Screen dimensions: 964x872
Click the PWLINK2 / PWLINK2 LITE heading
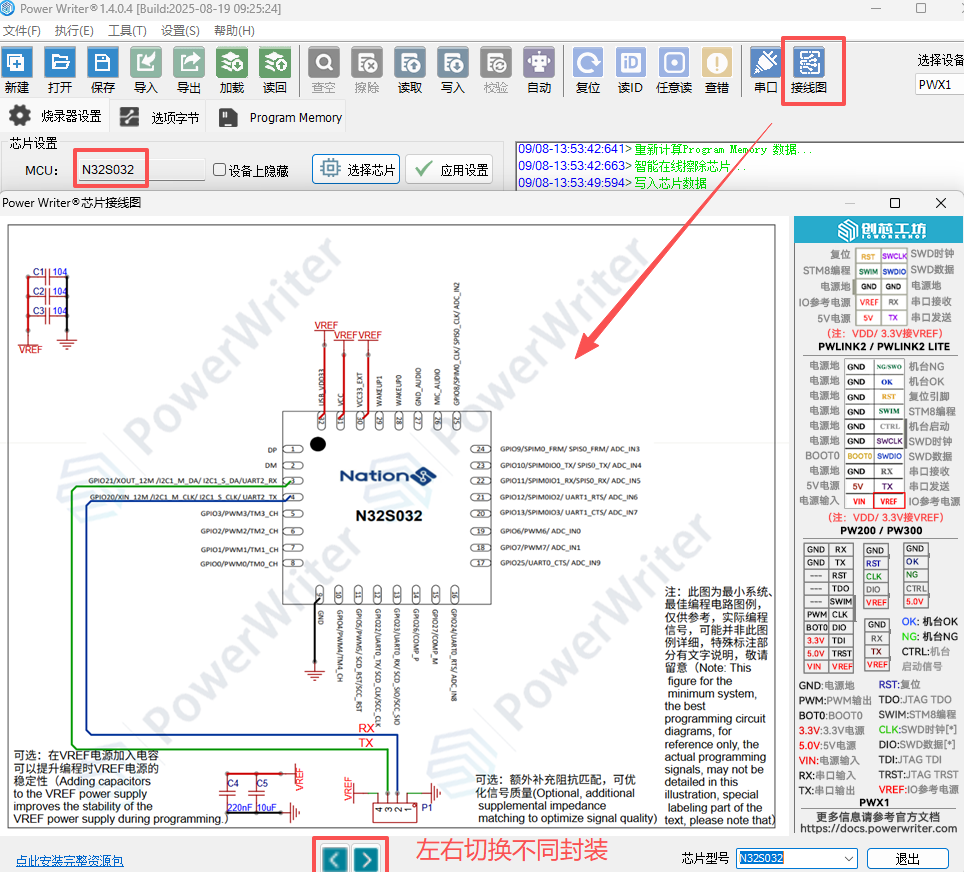[883, 347]
